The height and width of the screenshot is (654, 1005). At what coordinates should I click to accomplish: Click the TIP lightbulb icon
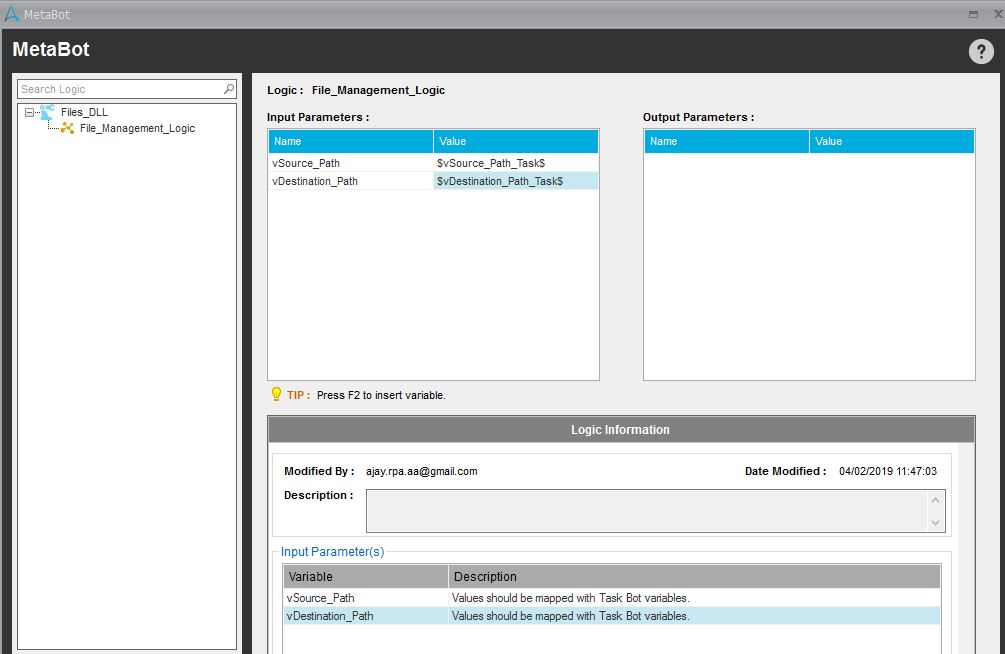click(276, 395)
